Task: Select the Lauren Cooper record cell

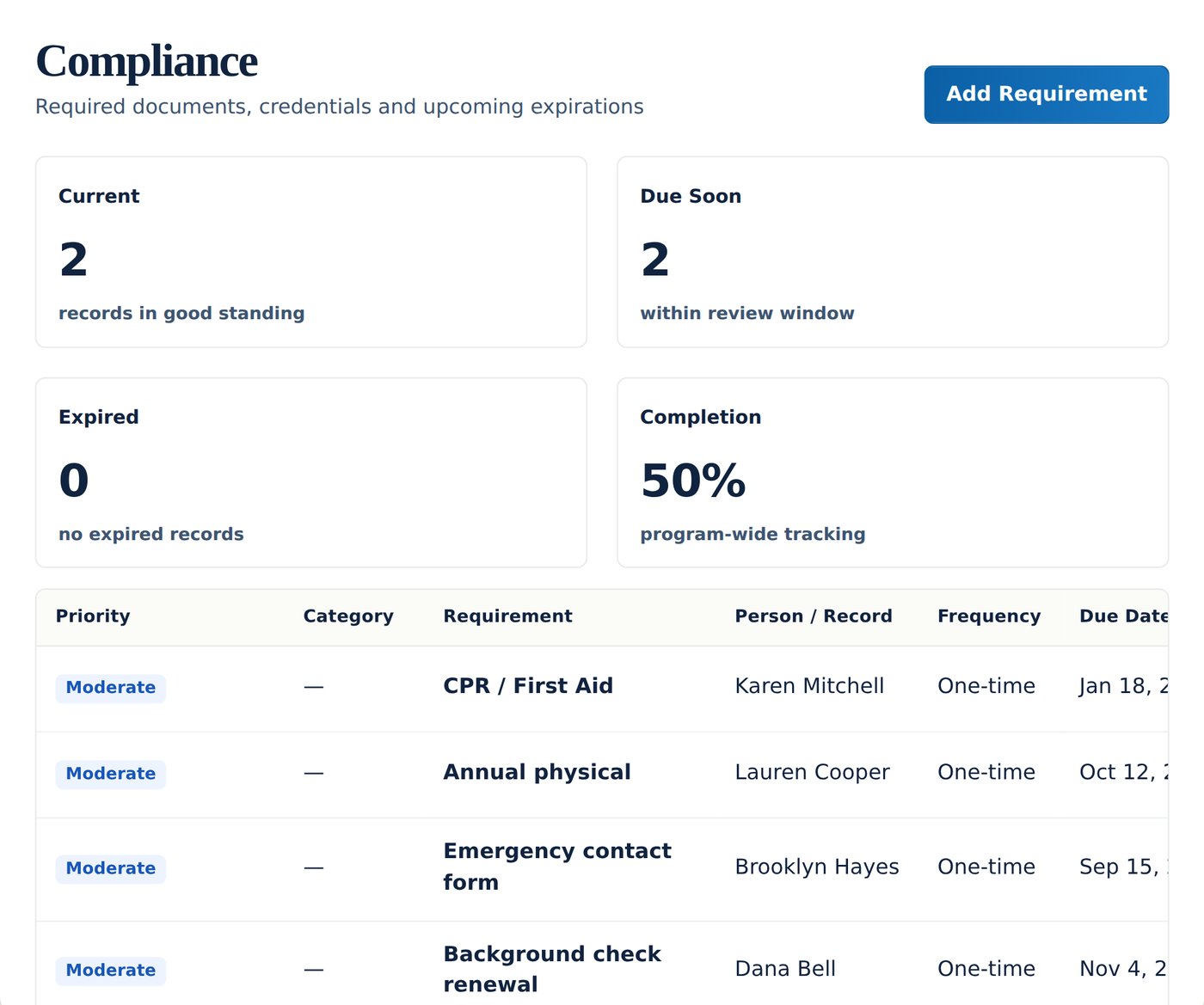Action: 813,772
